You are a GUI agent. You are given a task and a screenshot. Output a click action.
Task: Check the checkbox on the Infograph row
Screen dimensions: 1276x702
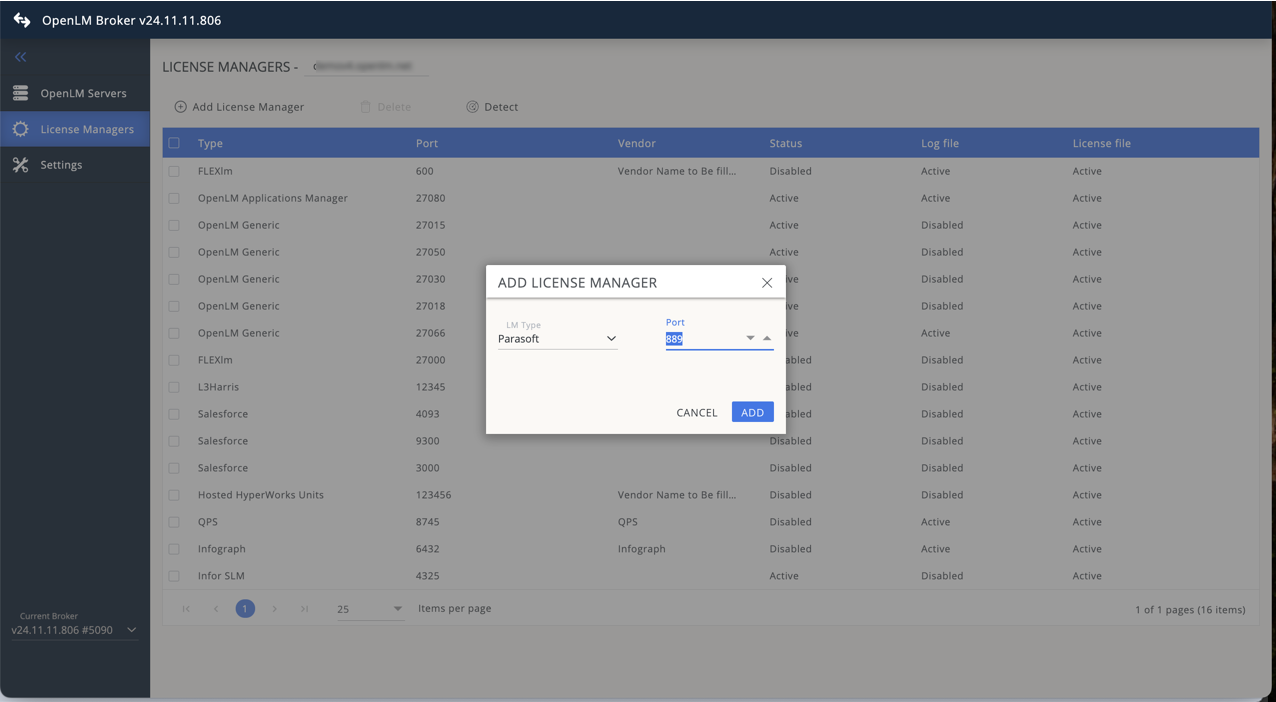coord(174,548)
